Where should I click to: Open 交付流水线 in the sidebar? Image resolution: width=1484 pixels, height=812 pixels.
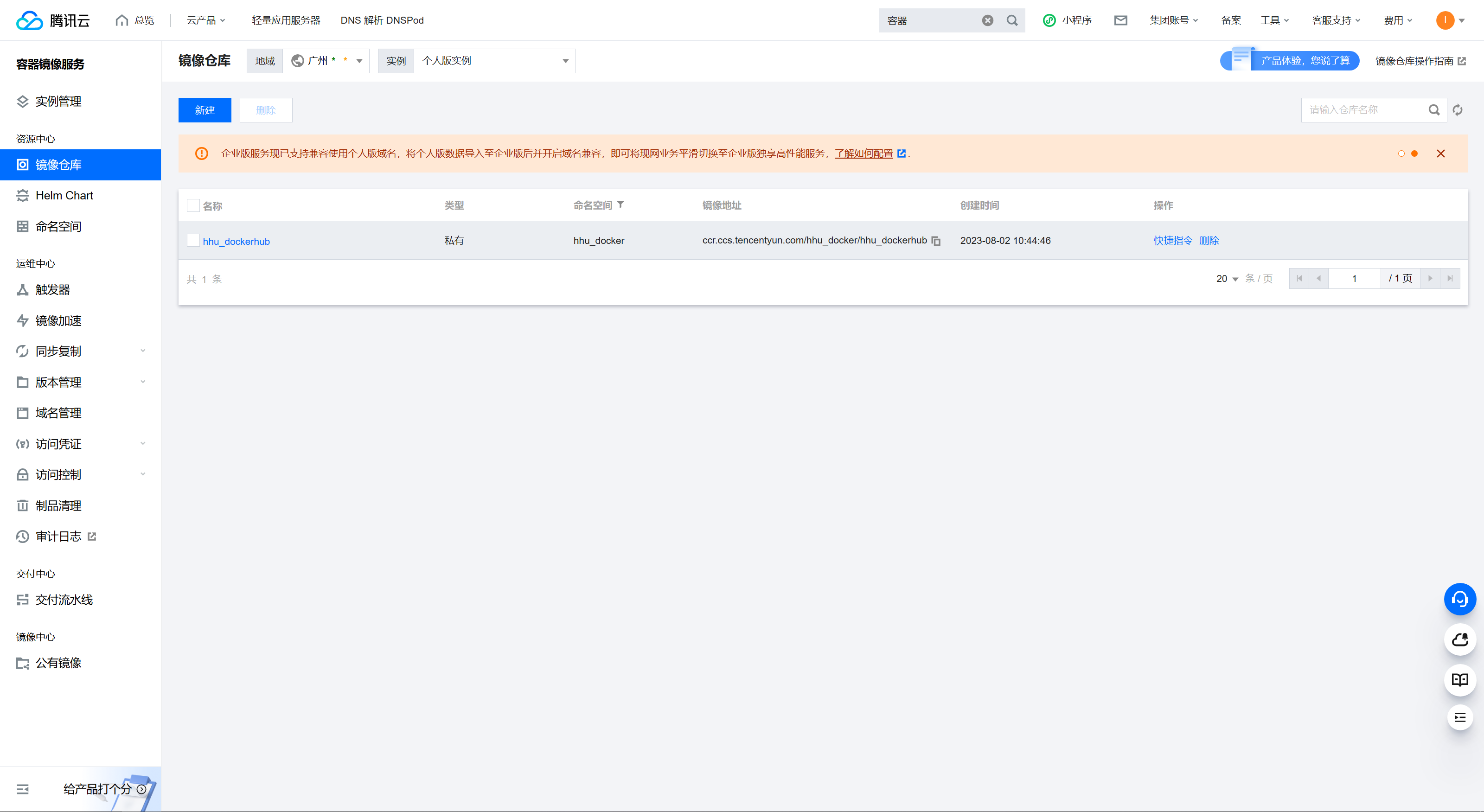(80, 600)
